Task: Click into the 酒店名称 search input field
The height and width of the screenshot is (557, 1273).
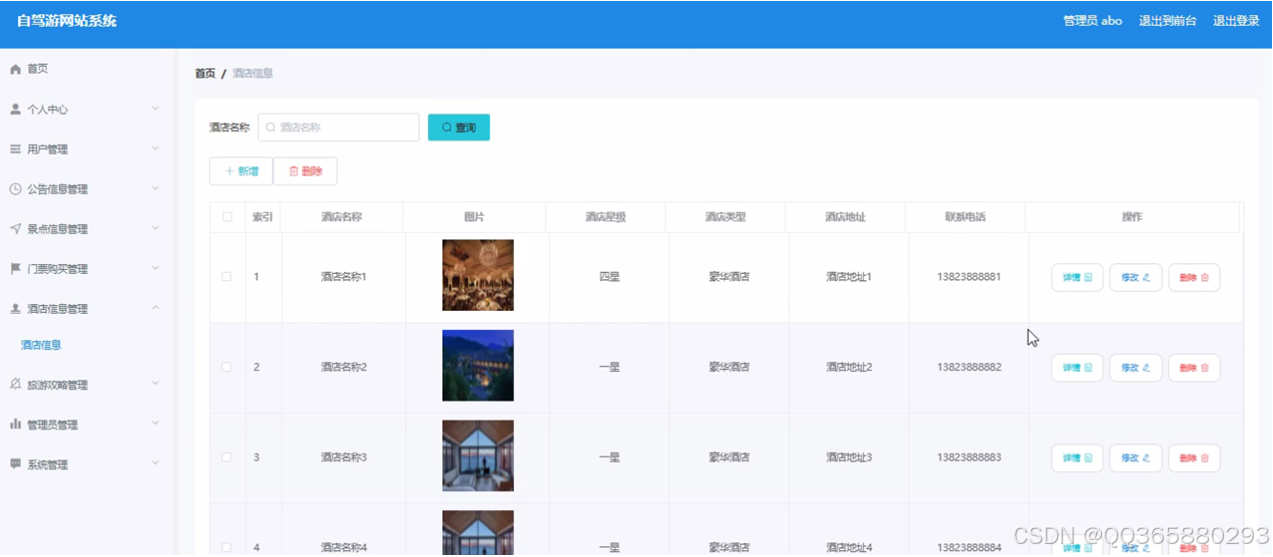Action: (x=339, y=128)
